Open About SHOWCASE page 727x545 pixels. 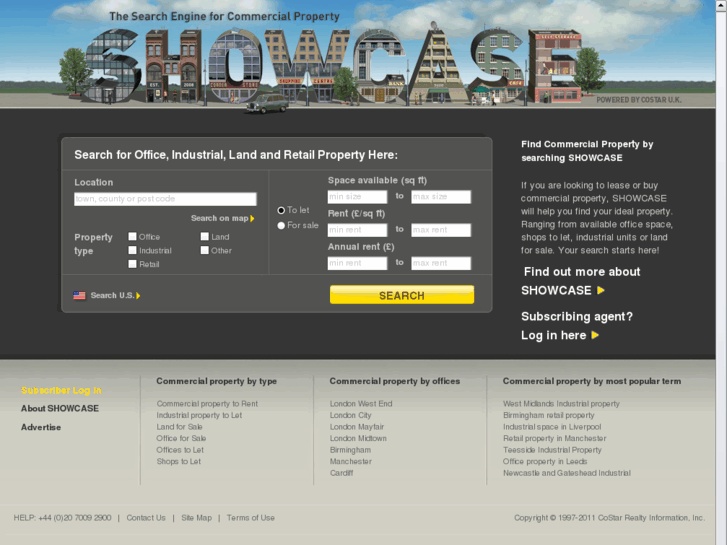[60, 409]
